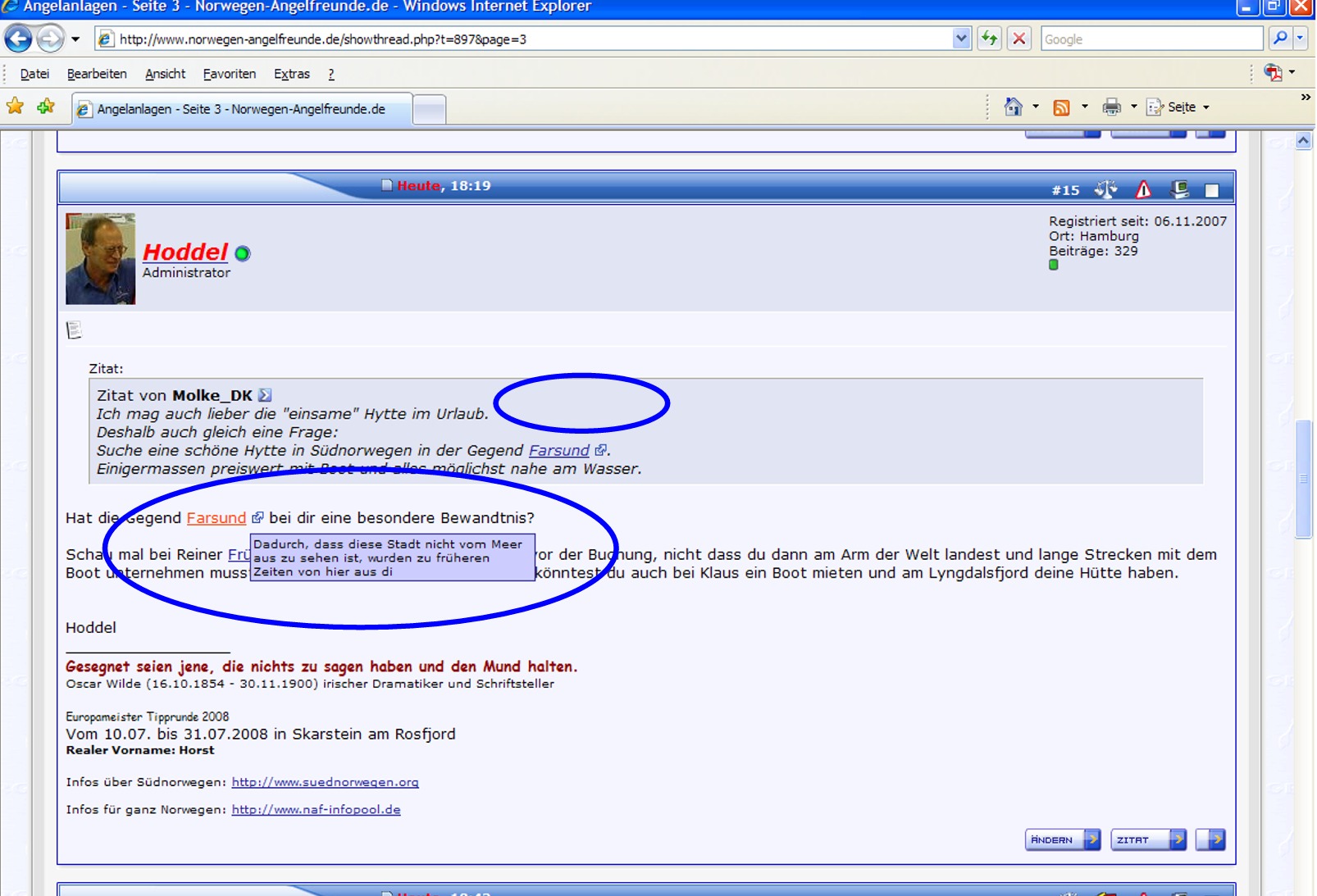Click the browser Back arrow button

[19, 39]
